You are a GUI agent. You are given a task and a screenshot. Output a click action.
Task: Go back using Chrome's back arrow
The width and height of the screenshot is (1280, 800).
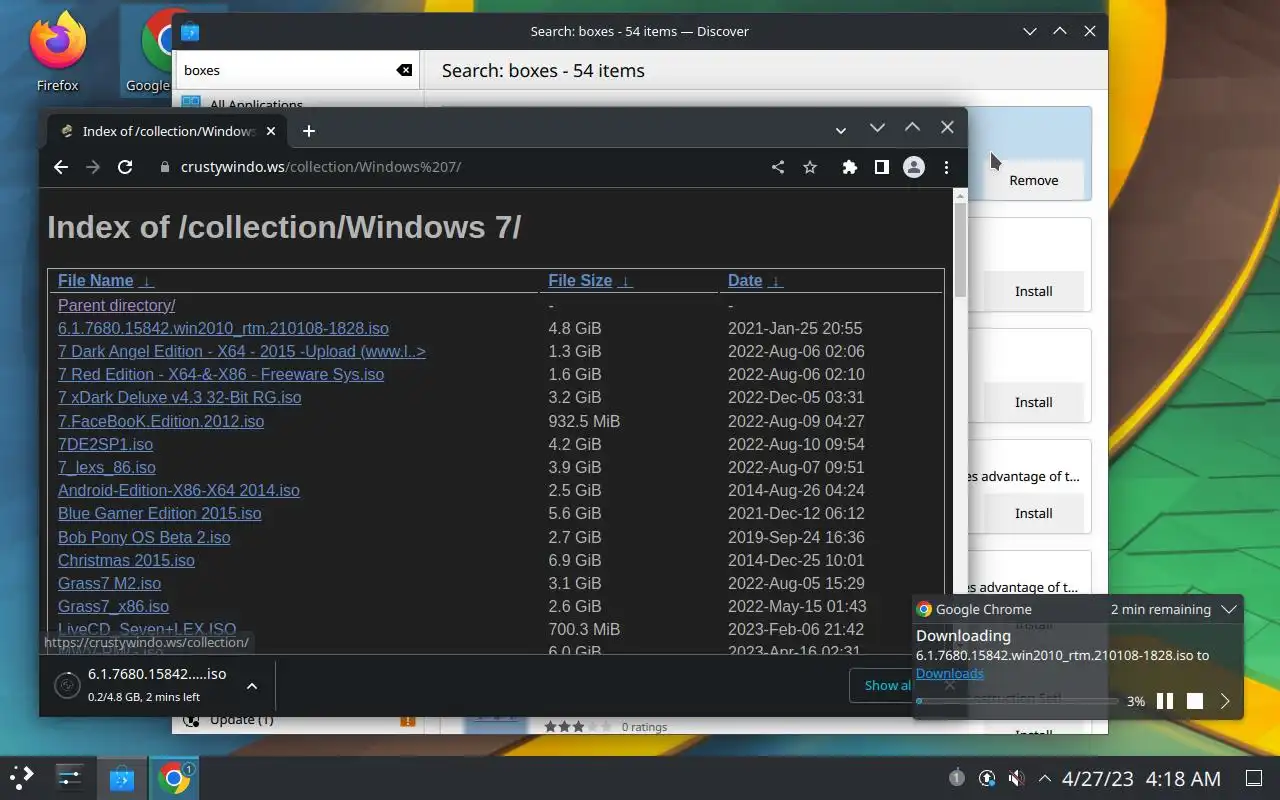point(61,167)
